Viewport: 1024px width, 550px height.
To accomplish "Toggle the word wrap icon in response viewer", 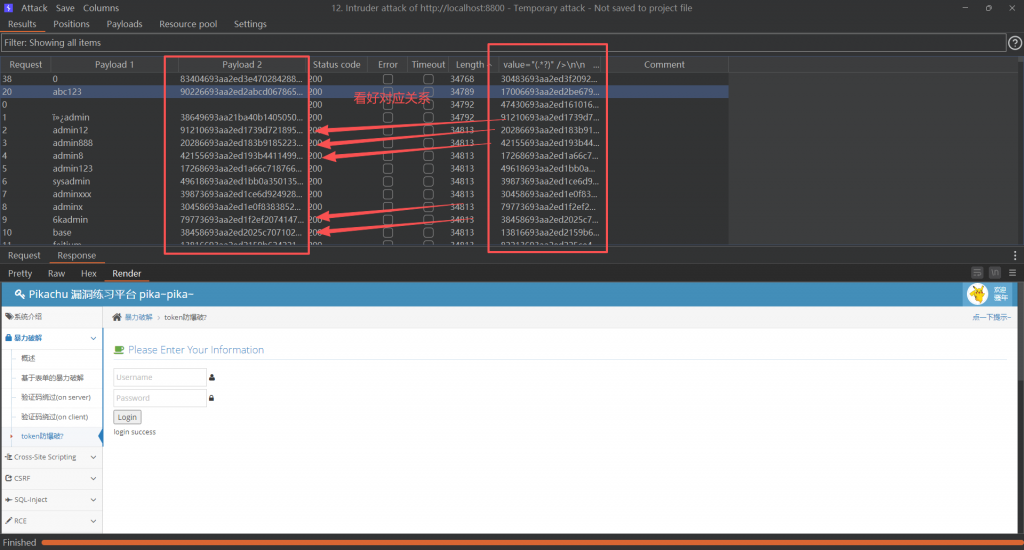I will pos(977,273).
